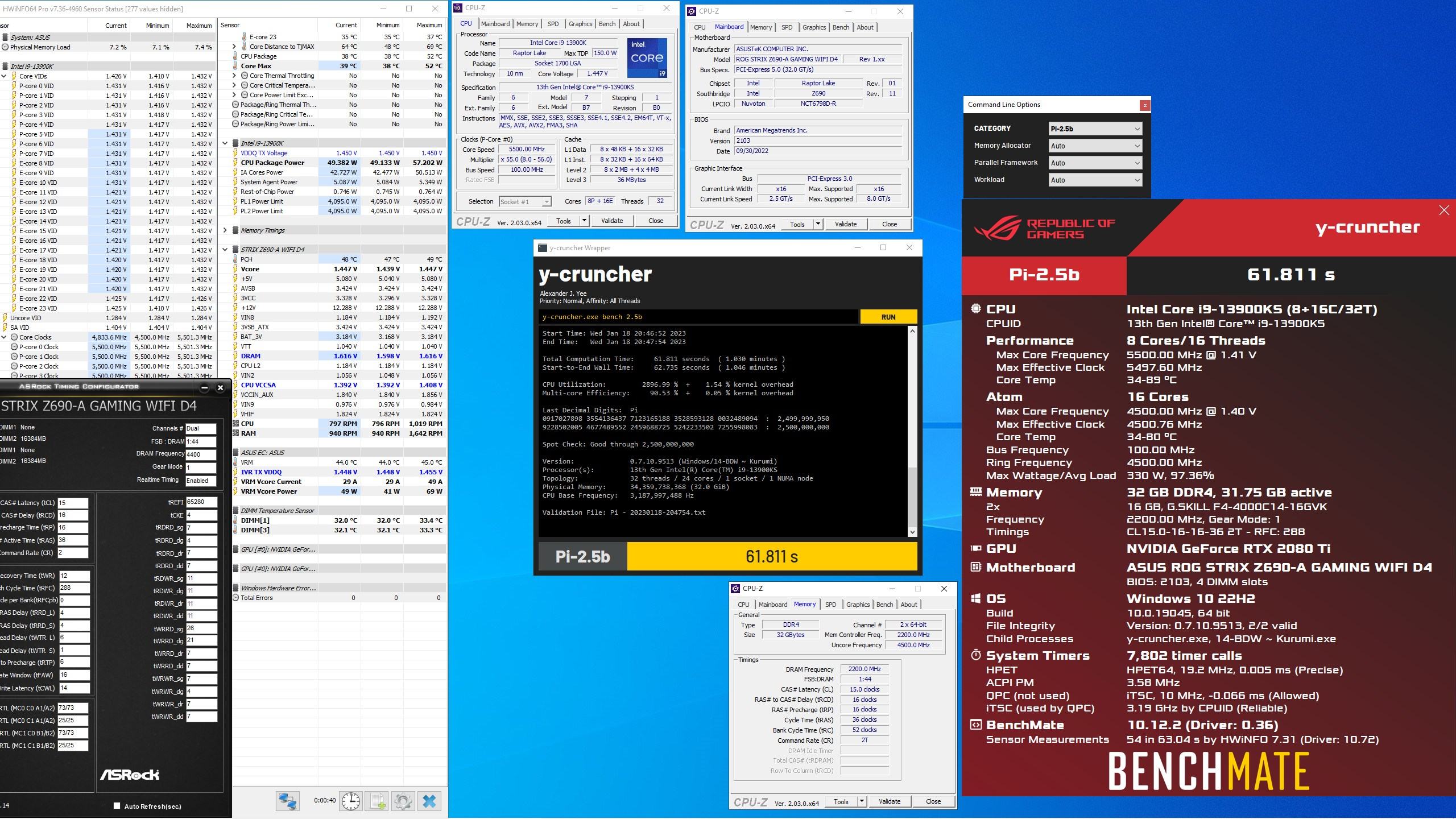Open HWiNFO remote network monitoring icon
Viewport: 1456px width, 819px height.
(x=288, y=801)
